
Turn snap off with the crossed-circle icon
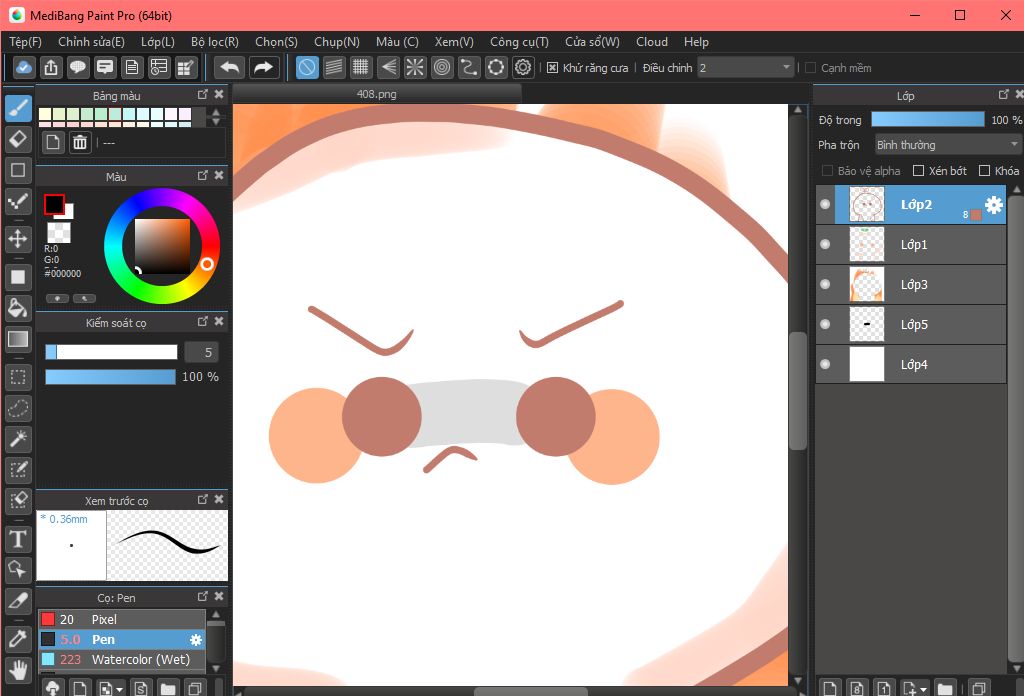point(307,67)
